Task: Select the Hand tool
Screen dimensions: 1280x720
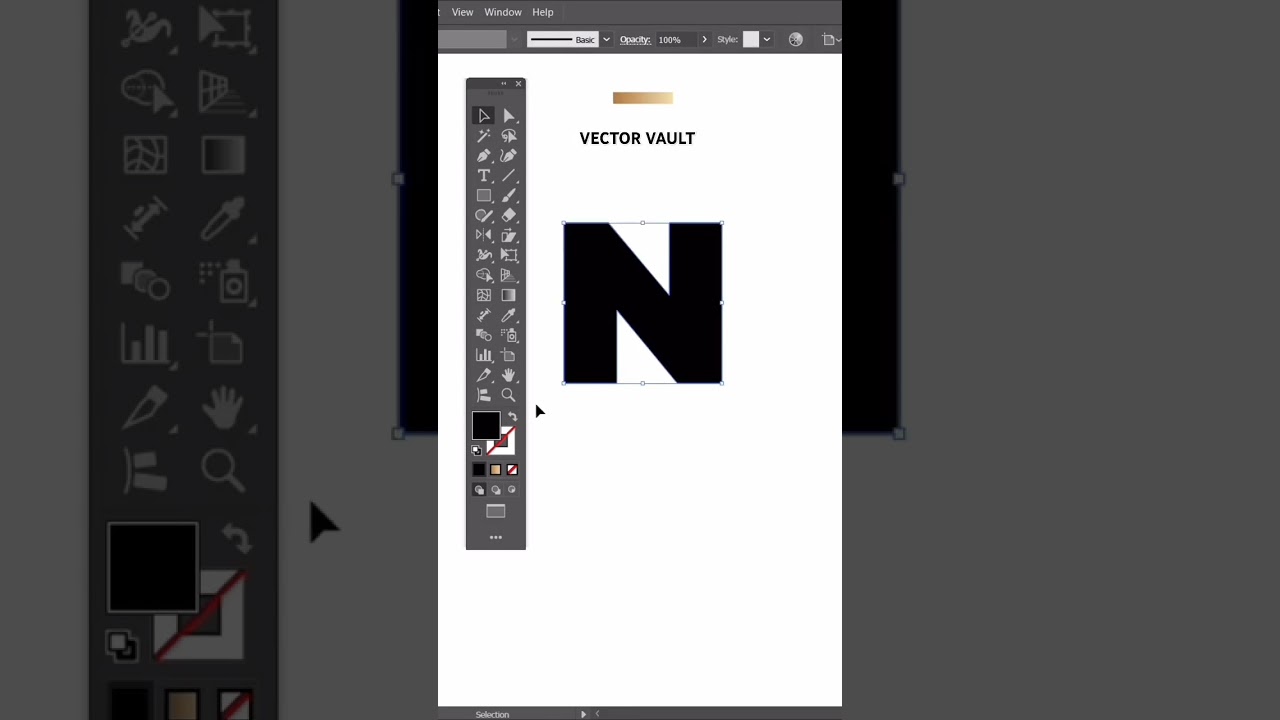Action: (509, 376)
